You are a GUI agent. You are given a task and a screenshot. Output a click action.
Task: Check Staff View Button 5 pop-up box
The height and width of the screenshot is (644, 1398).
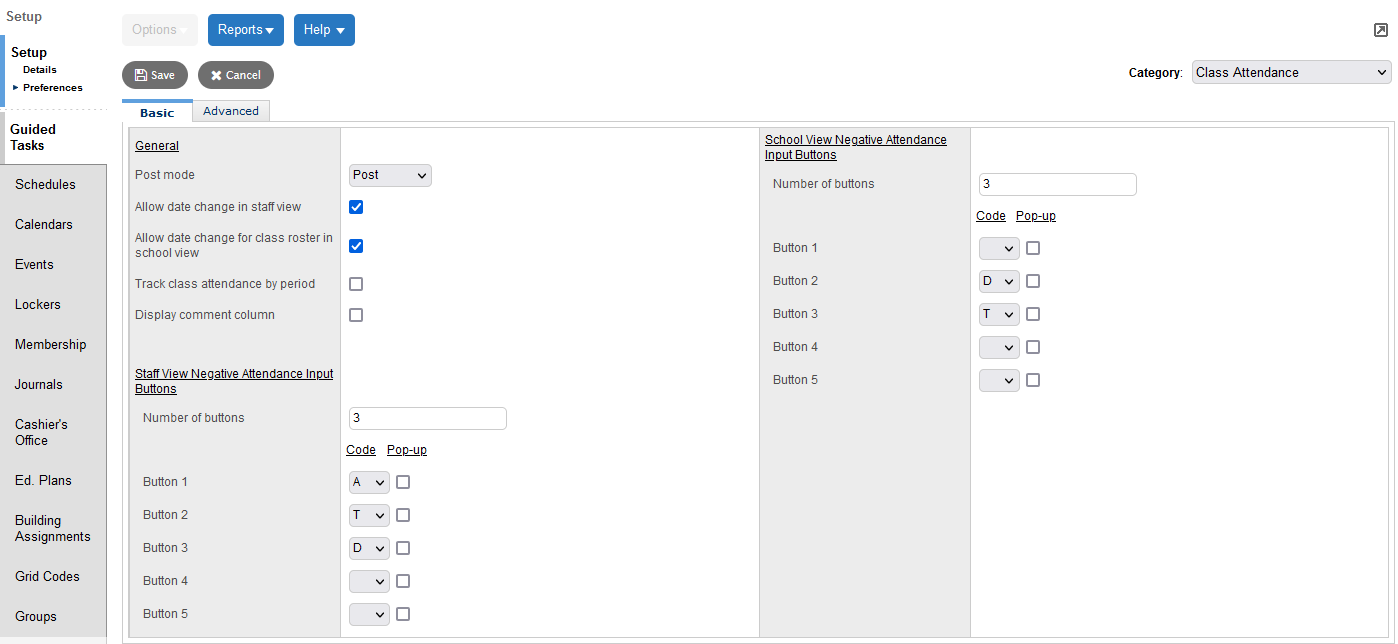tap(403, 614)
